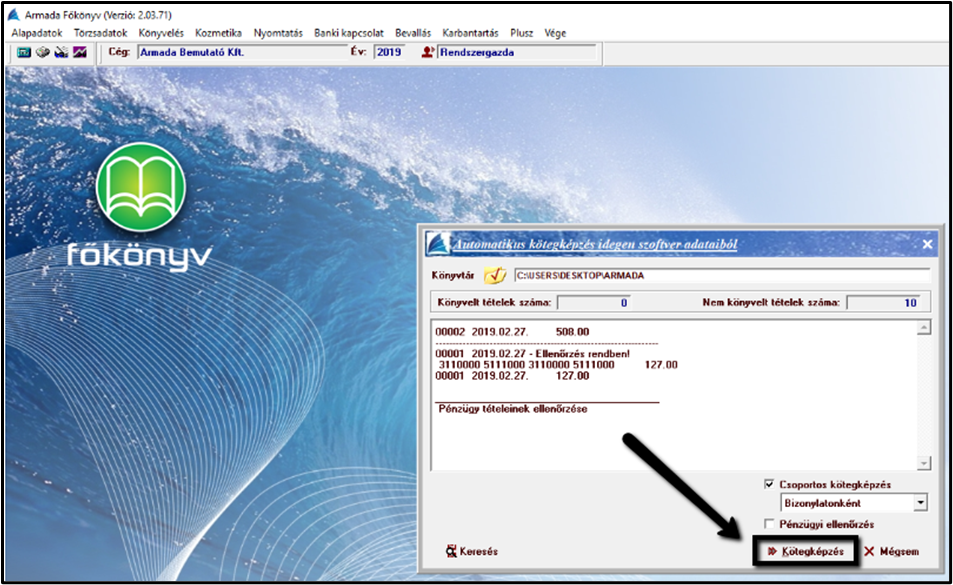Click the Armada sailboat icon in the dialog title
953x585 pixels.
[x=438, y=244]
